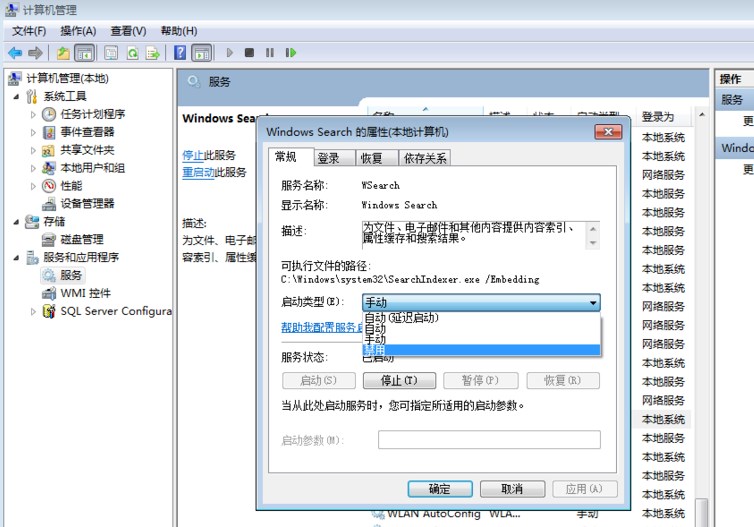Click the 确定 button

(440, 489)
